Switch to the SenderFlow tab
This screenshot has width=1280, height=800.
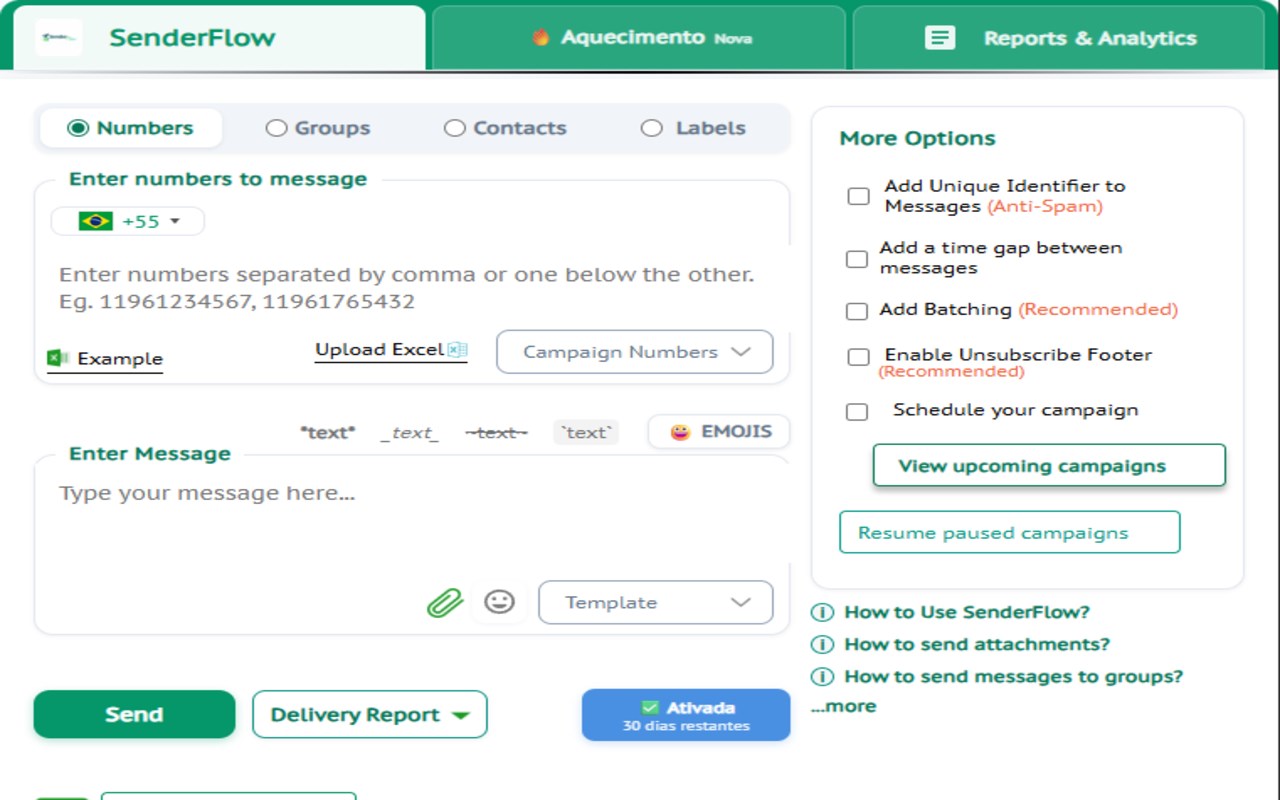(x=219, y=38)
